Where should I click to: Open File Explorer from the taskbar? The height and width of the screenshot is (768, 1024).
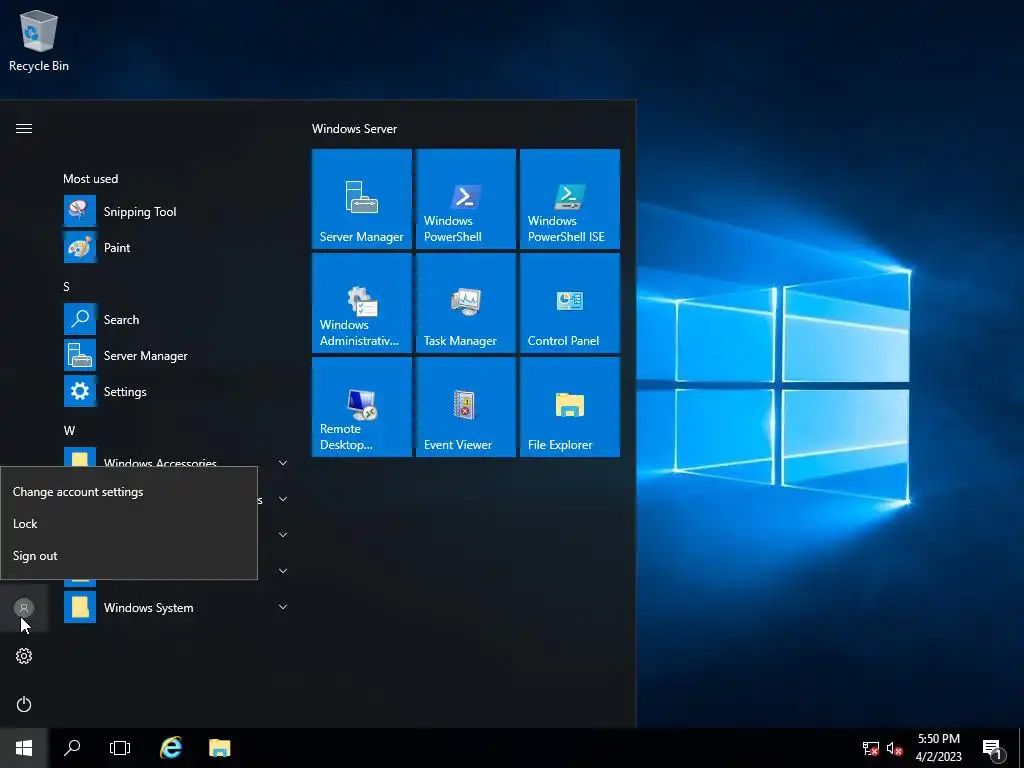(x=219, y=748)
